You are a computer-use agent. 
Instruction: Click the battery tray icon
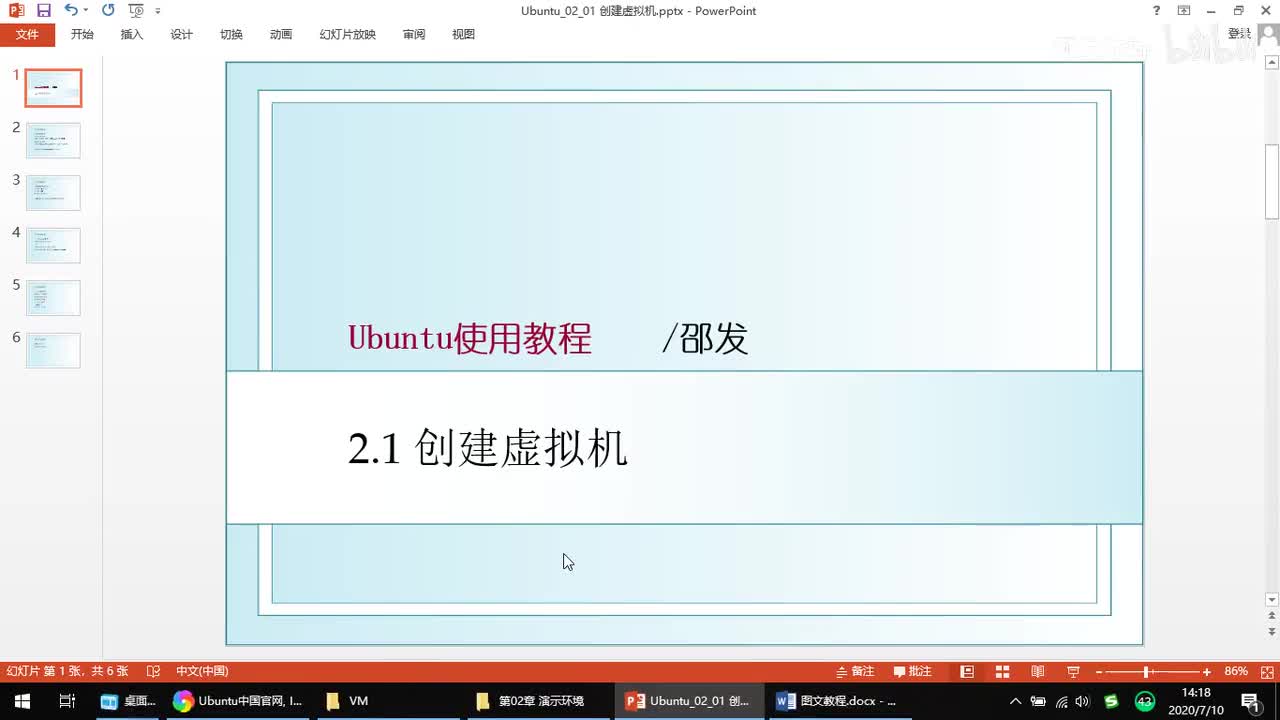tap(1038, 701)
